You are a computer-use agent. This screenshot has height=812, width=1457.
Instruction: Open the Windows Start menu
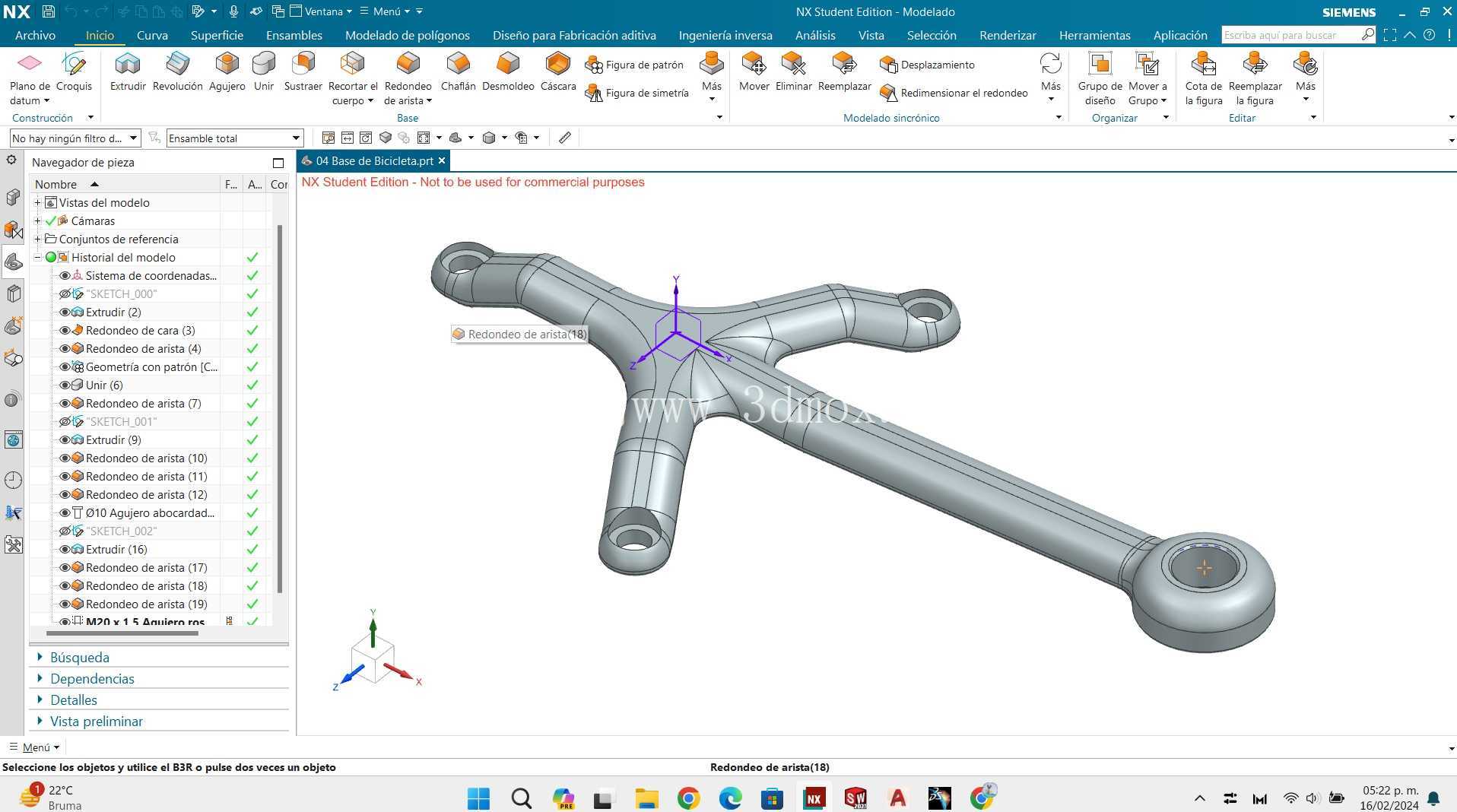pyautogui.click(x=478, y=798)
